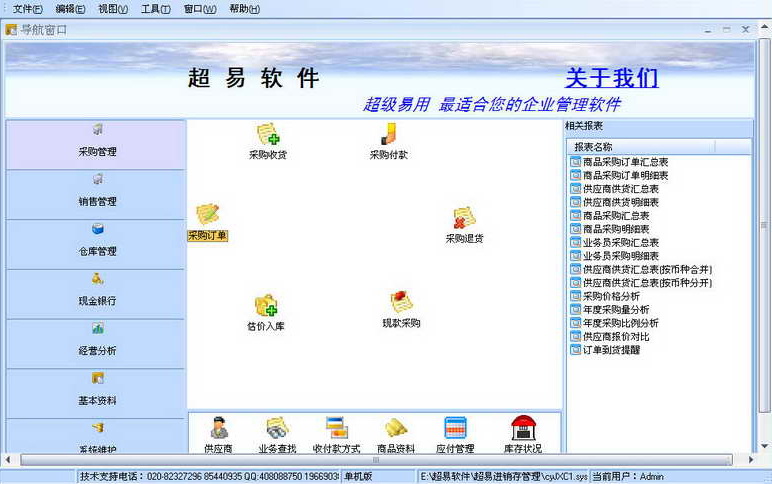
Task: Open report 采购价格分析
Action: tap(611, 296)
